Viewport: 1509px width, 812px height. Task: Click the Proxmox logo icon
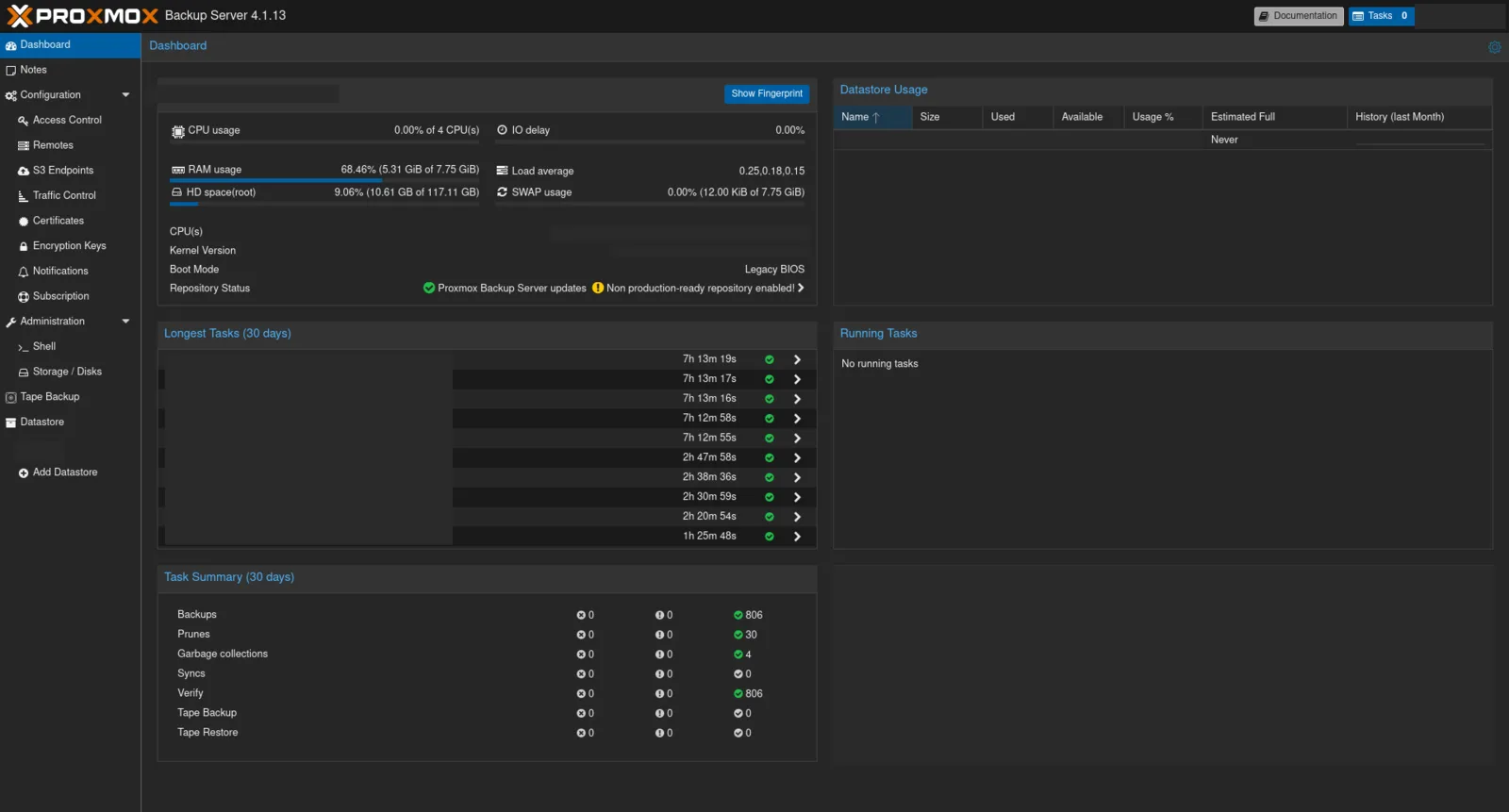point(20,16)
